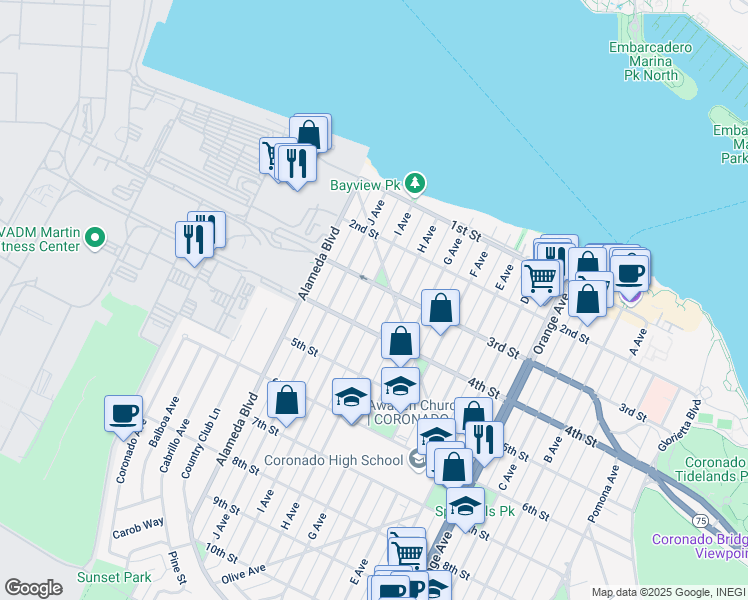748x600 pixels.
Task: Open the shopping bag marker on 3rd St near G Ave
Action: [x=440, y=310]
